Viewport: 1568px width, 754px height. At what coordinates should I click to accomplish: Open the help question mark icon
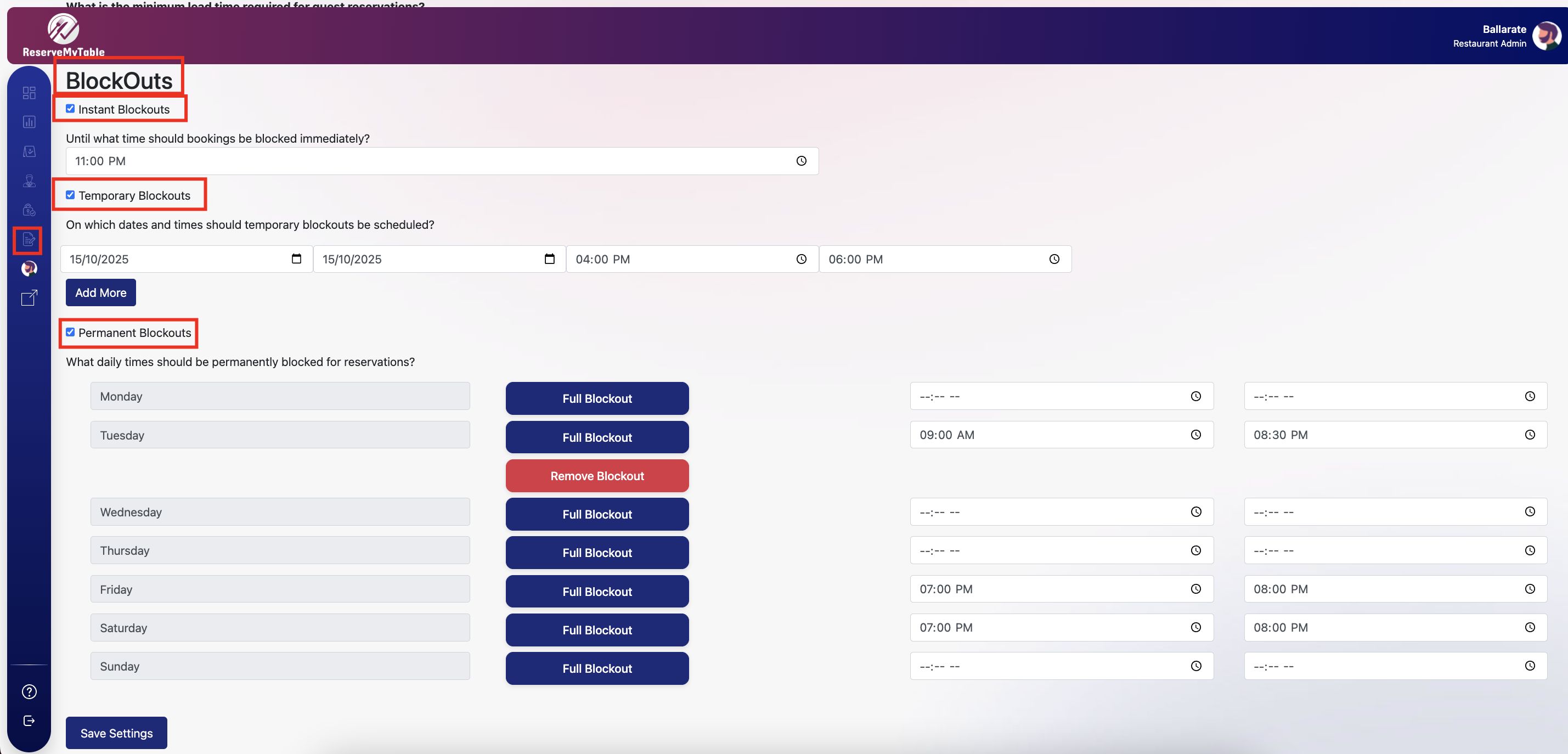pyautogui.click(x=29, y=691)
